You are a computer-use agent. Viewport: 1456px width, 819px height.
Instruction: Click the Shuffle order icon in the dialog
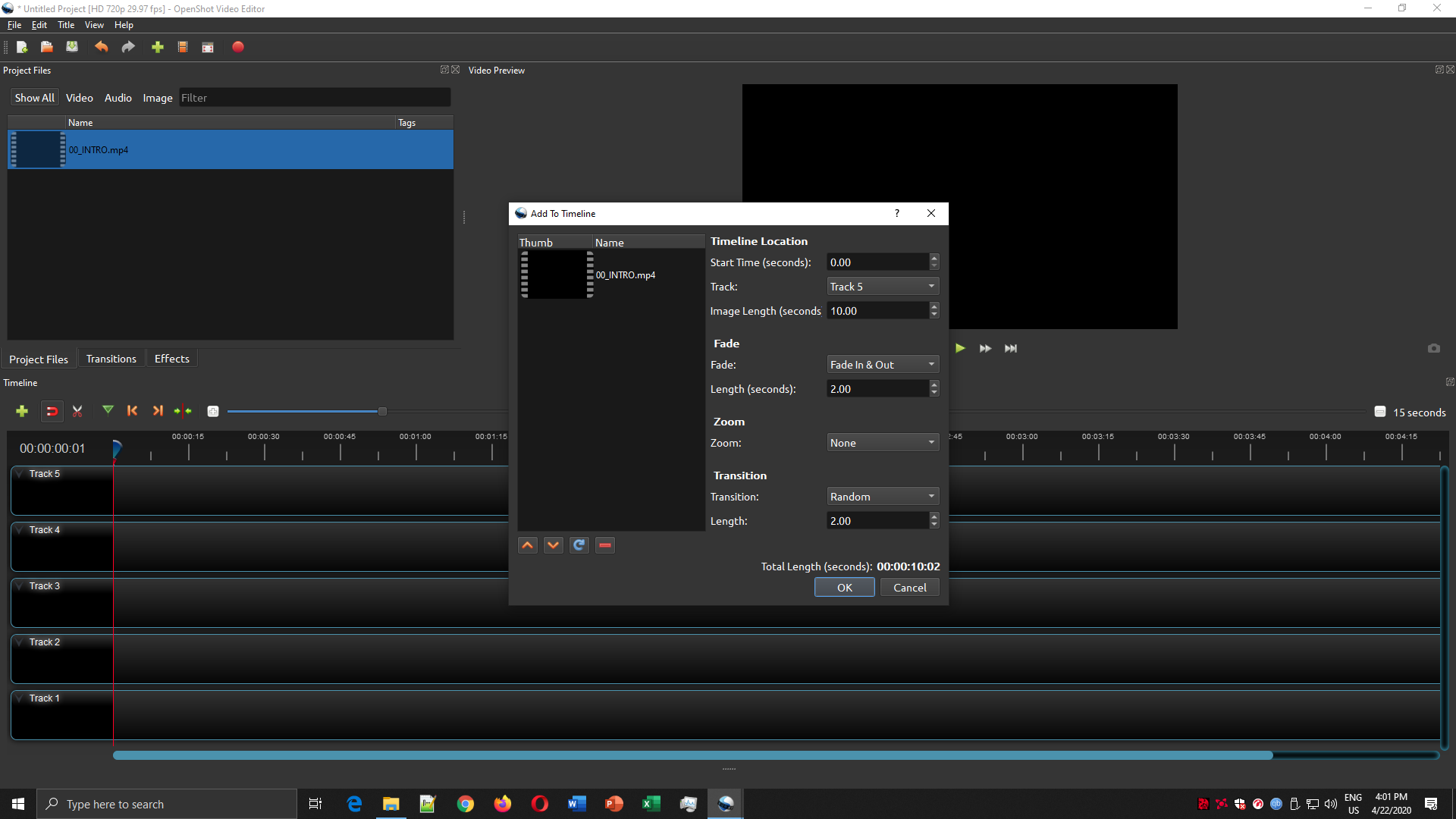579,544
